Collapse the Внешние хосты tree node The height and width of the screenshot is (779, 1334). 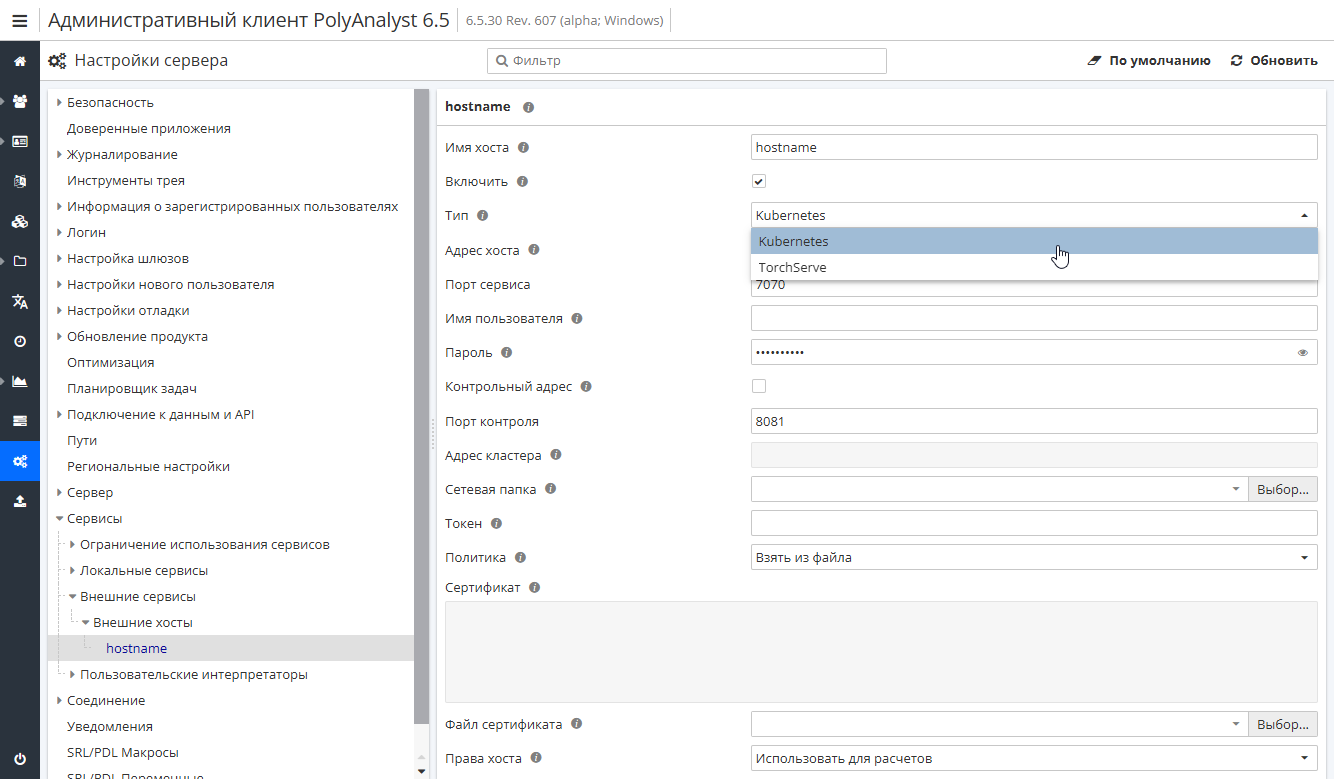click(85, 623)
